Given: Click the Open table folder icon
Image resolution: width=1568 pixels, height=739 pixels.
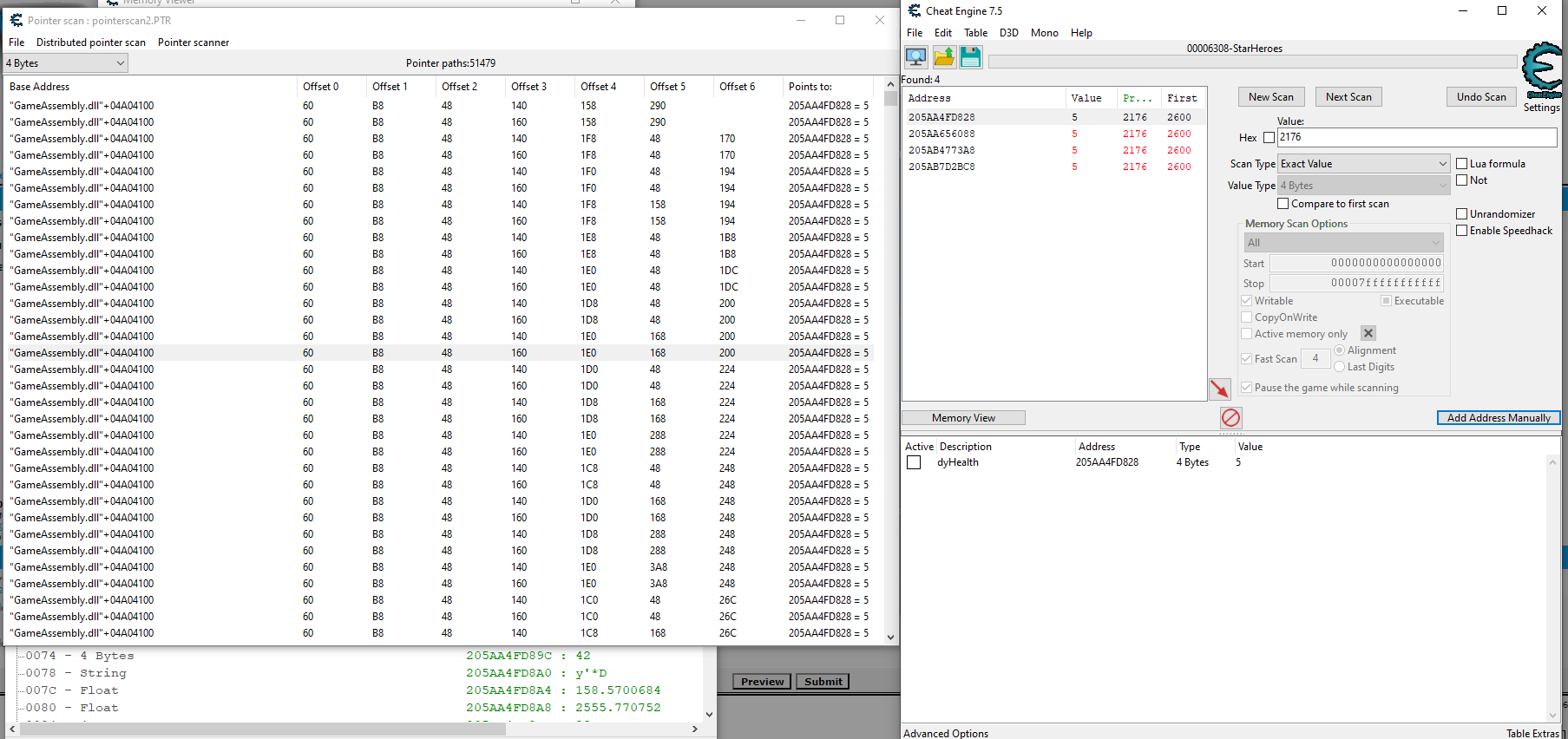Looking at the screenshot, I should [x=943, y=57].
